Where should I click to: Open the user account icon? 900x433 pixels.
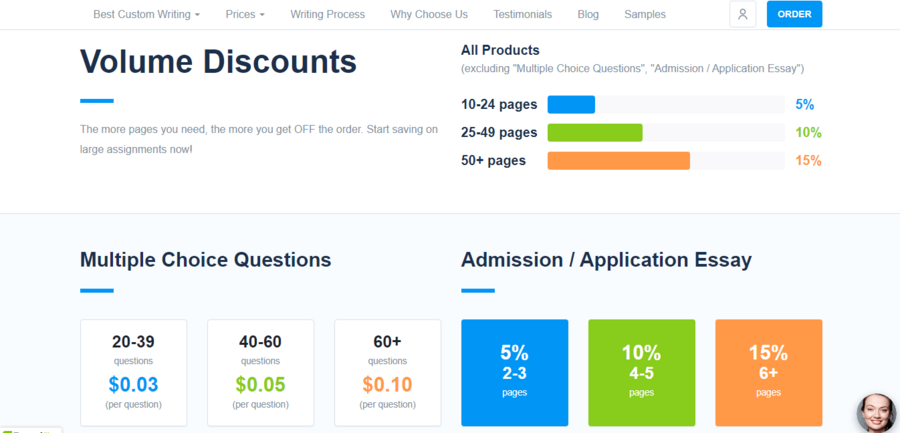tap(742, 14)
